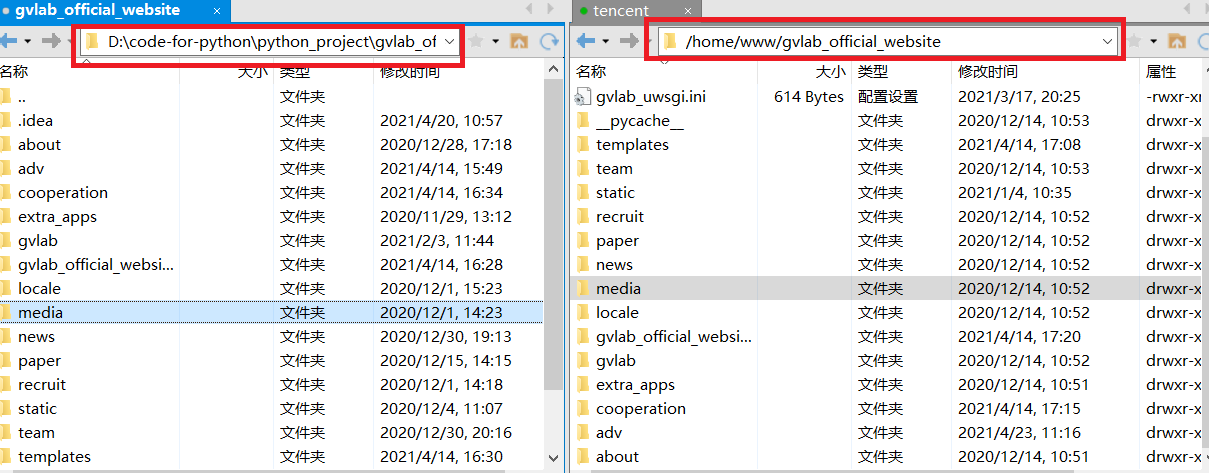Select cooperation folder name in remote pane
Screen dimensions: 1209x473
(641, 408)
